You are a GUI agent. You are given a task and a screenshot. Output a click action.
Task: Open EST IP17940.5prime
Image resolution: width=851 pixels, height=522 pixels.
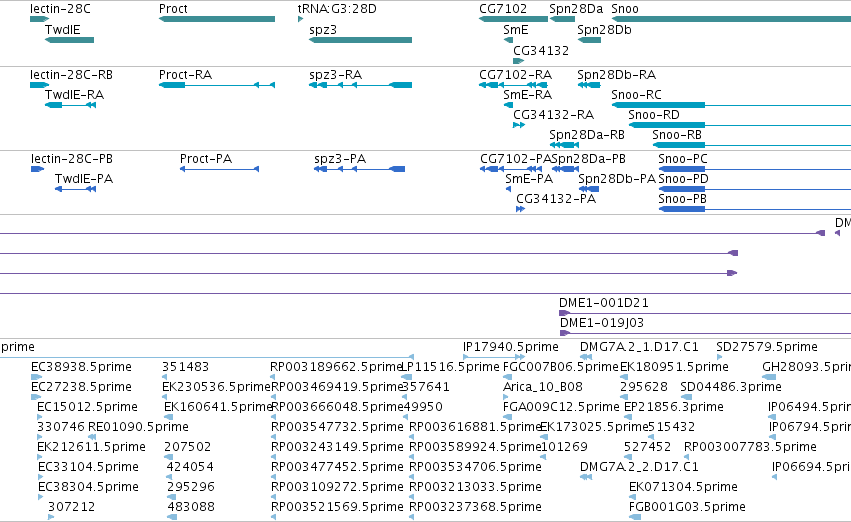click(511, 347)
